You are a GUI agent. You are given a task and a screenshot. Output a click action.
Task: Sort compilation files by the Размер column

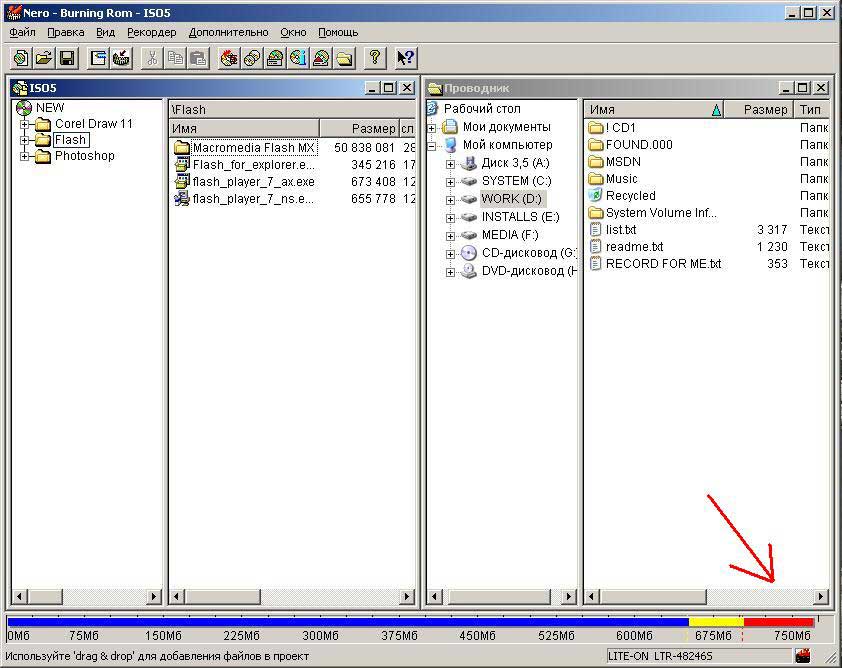coord(359,128)
